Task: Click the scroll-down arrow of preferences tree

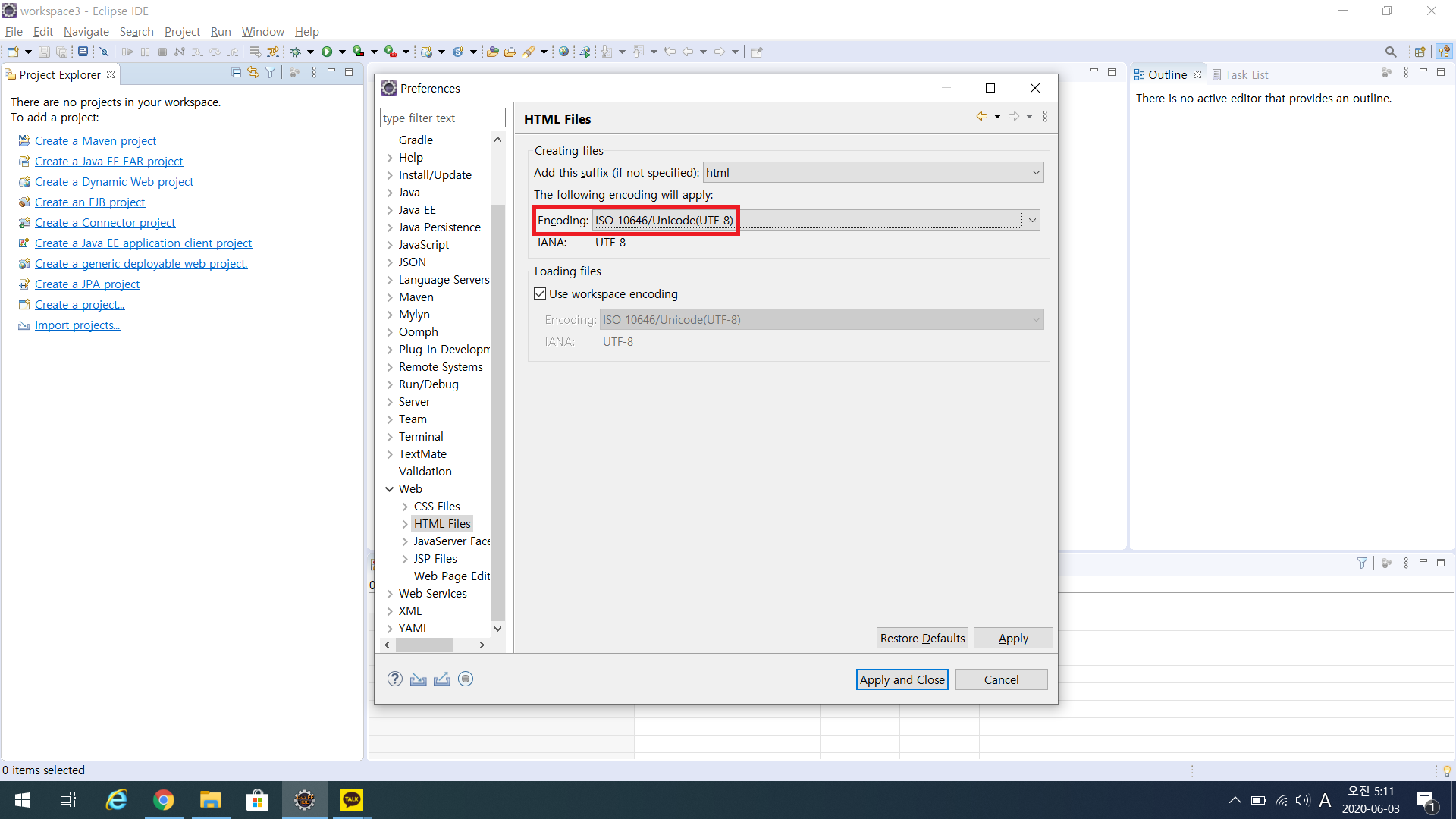Action: (x=497, y=629)
